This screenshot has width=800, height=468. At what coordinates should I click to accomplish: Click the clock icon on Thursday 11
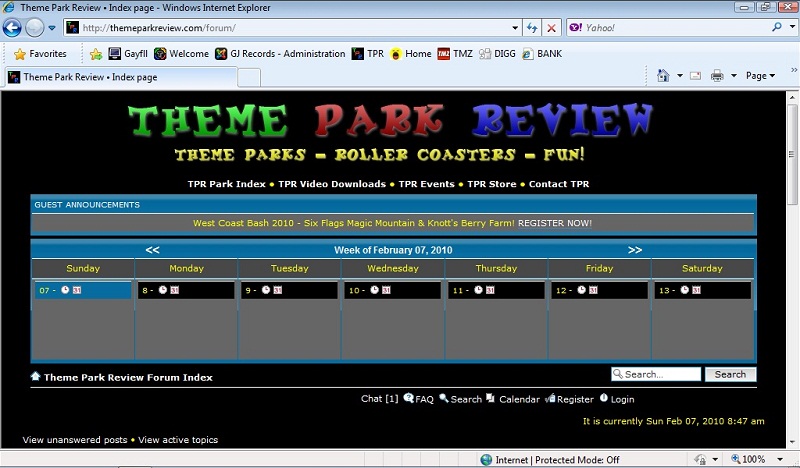coord(478,290)
